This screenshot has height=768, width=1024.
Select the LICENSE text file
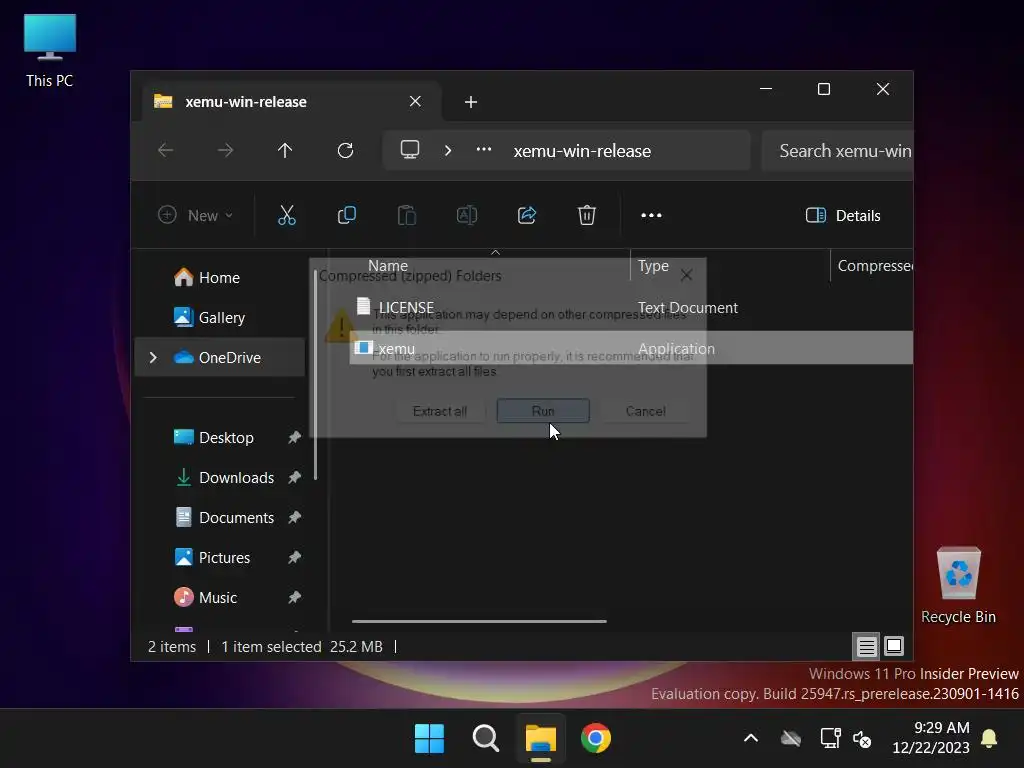[406, 308]
